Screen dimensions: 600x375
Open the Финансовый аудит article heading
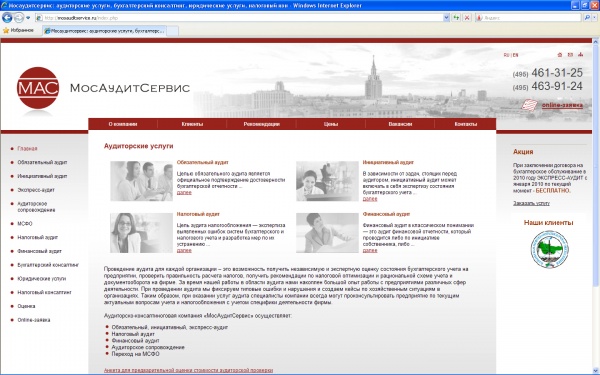click(x=386, y=214)
